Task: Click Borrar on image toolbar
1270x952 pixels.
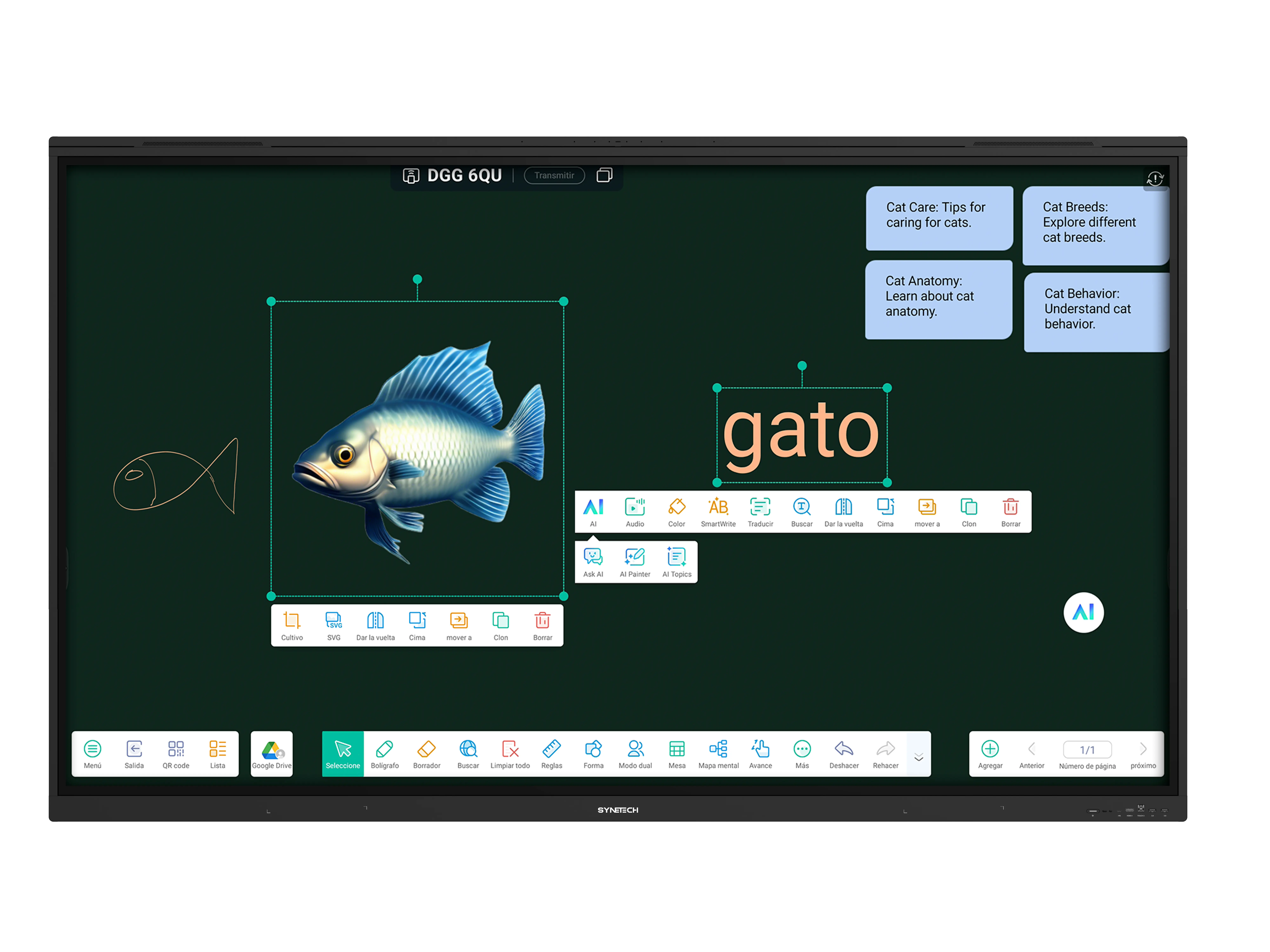Action: (x=543, y=625)
